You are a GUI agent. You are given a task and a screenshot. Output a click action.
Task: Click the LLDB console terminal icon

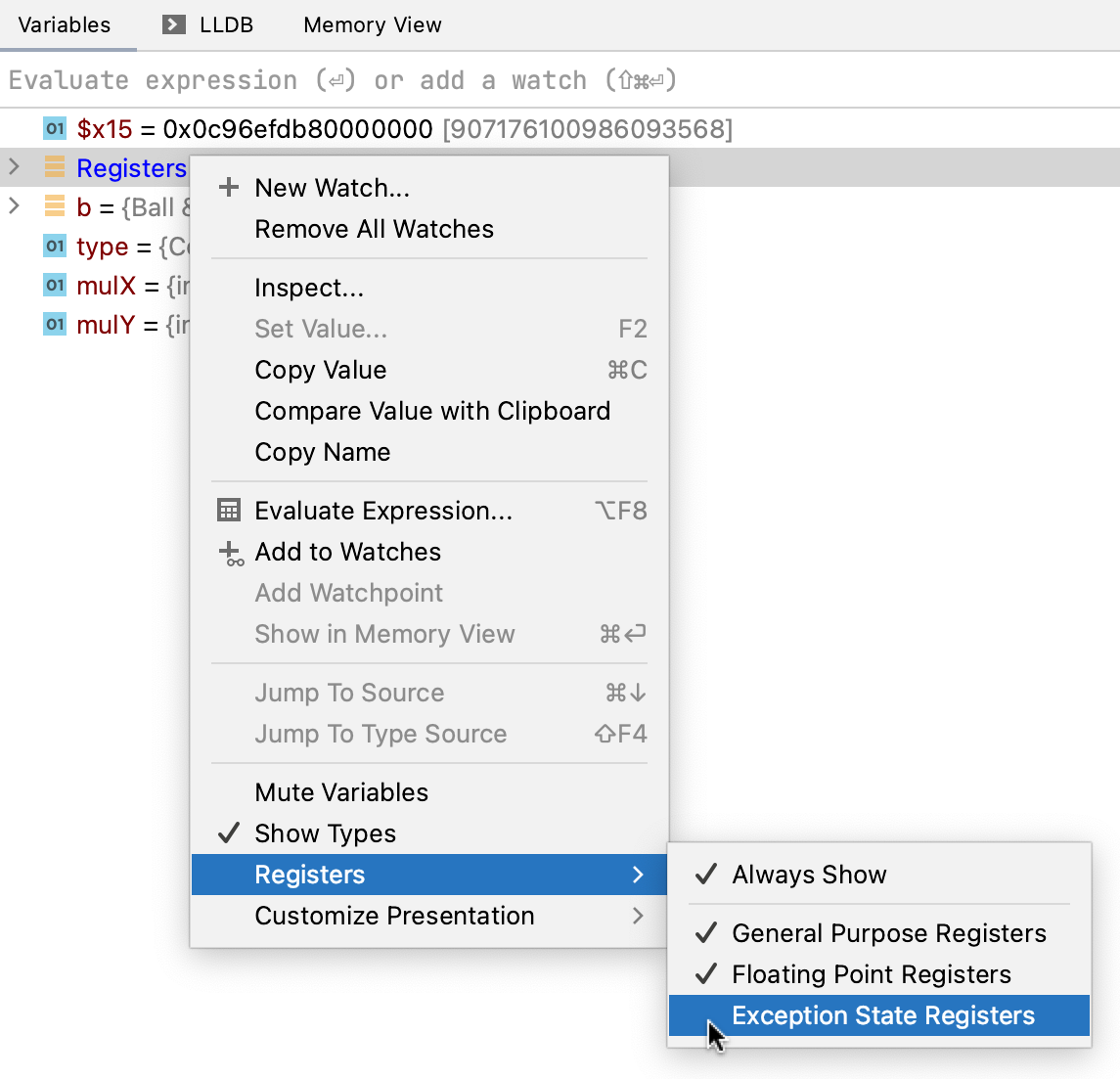point(174,24)
